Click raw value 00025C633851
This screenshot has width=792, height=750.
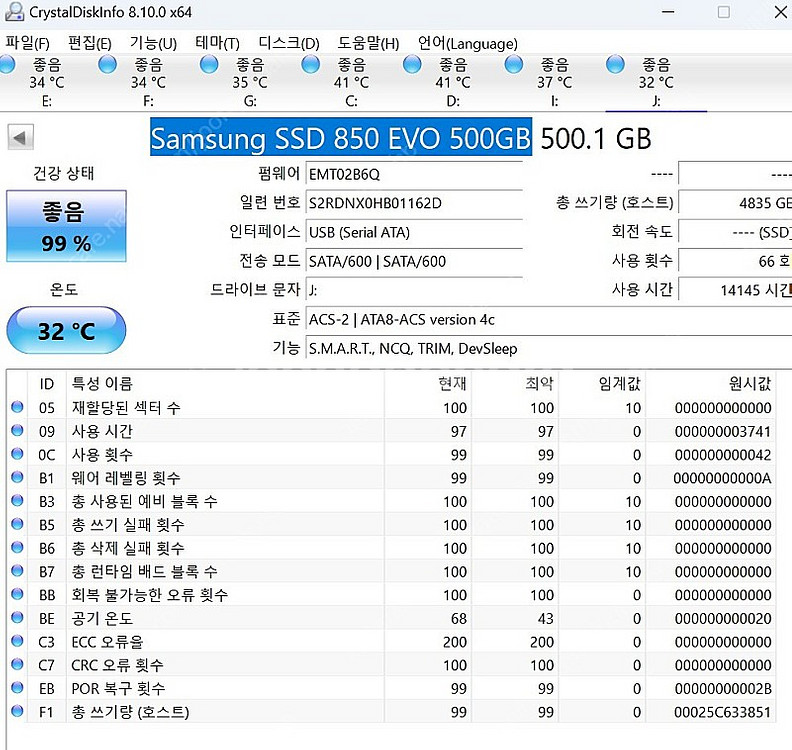[722, 712]
